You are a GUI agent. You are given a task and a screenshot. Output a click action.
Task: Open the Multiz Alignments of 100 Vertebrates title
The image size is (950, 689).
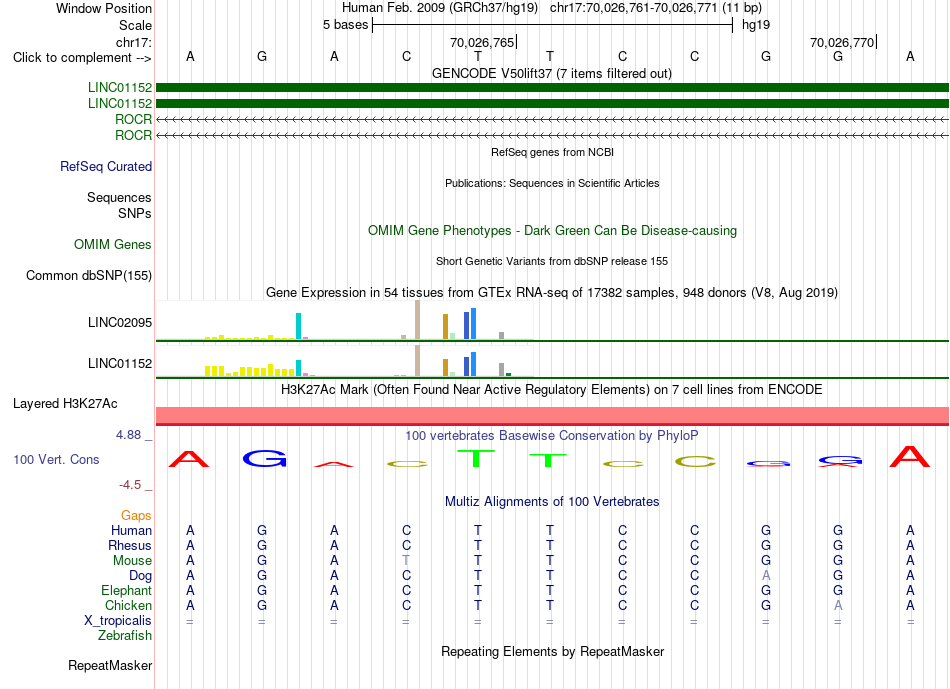point(552,501)
